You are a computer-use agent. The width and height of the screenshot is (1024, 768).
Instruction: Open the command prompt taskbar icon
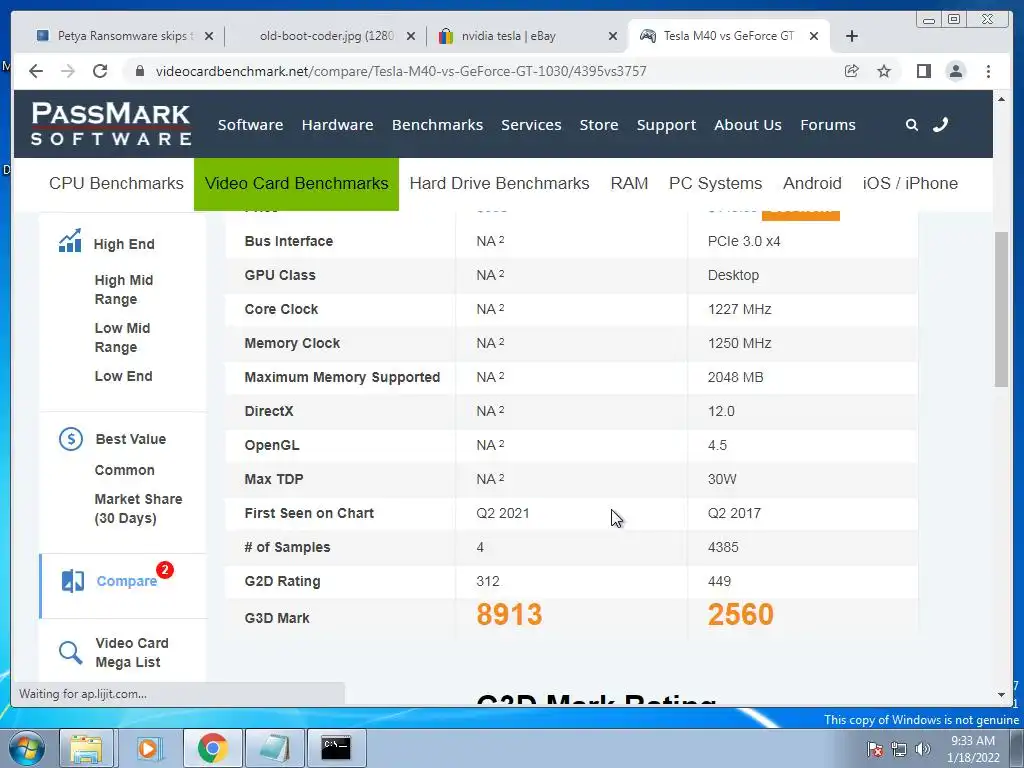[336, 748]
